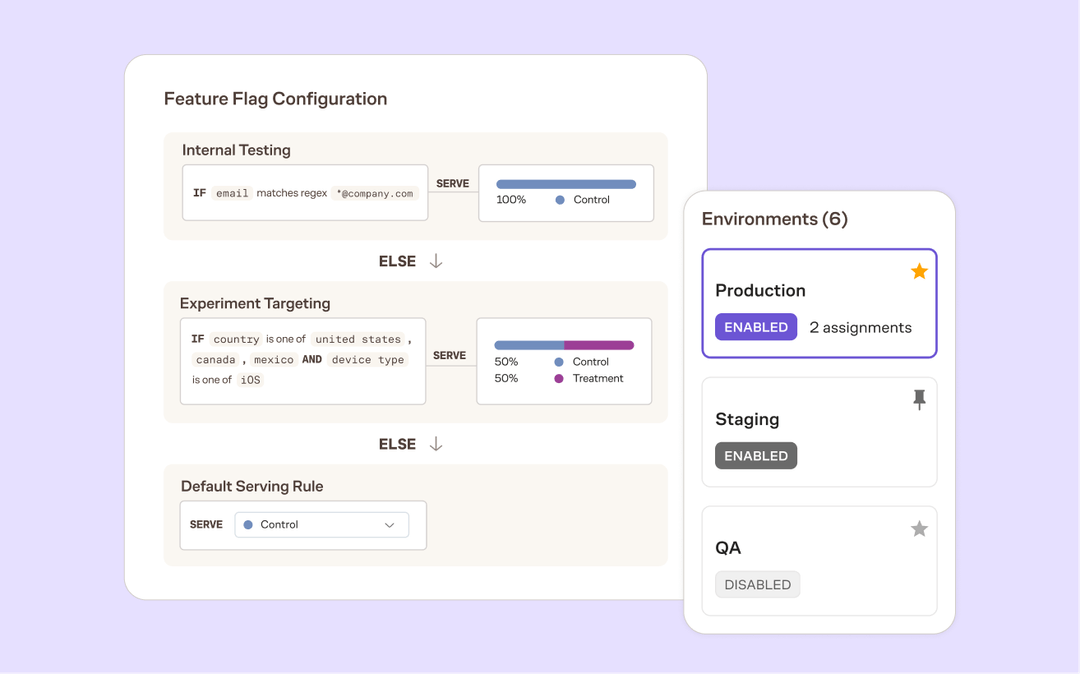1080x674 pixels.
Task: Click the purple Treatment legend dot
Action: (559, 379)
